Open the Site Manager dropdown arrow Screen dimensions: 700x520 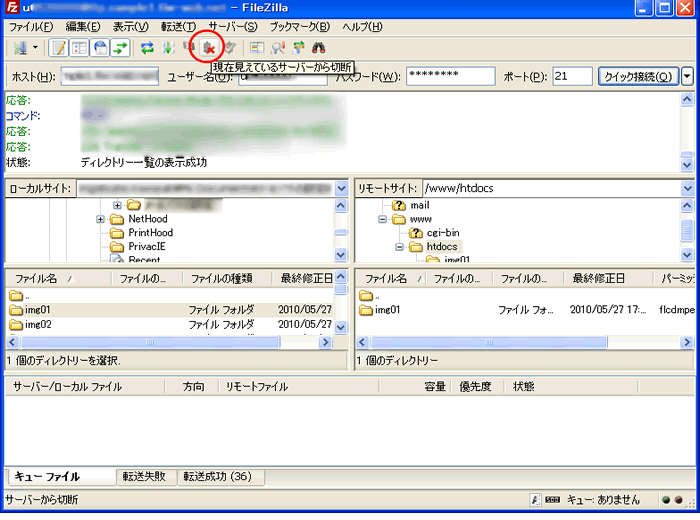[35, 48]
